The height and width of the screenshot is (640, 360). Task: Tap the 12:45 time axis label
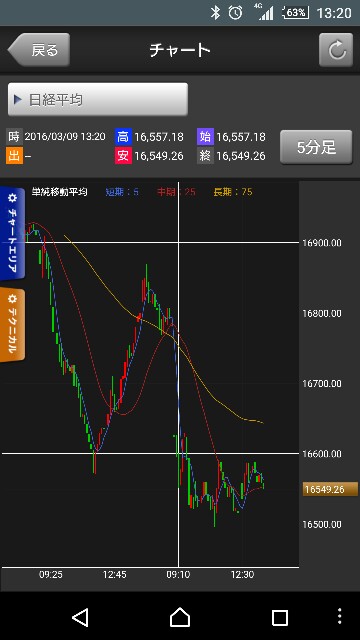coord(114,575)
